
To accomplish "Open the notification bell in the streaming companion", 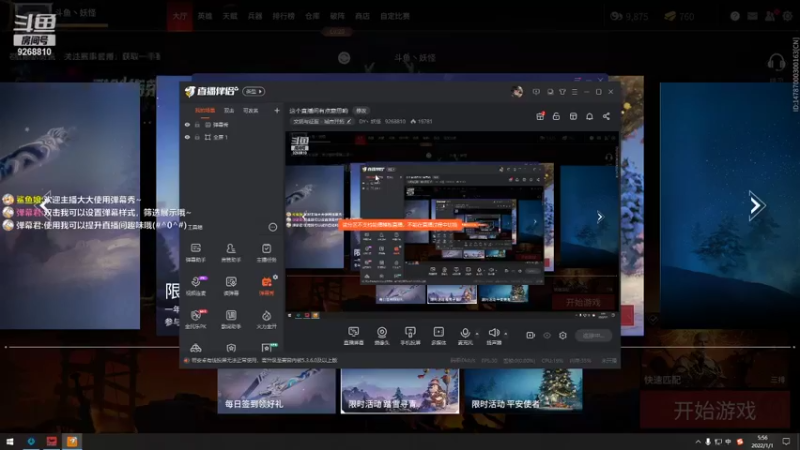I will (589, 116).
